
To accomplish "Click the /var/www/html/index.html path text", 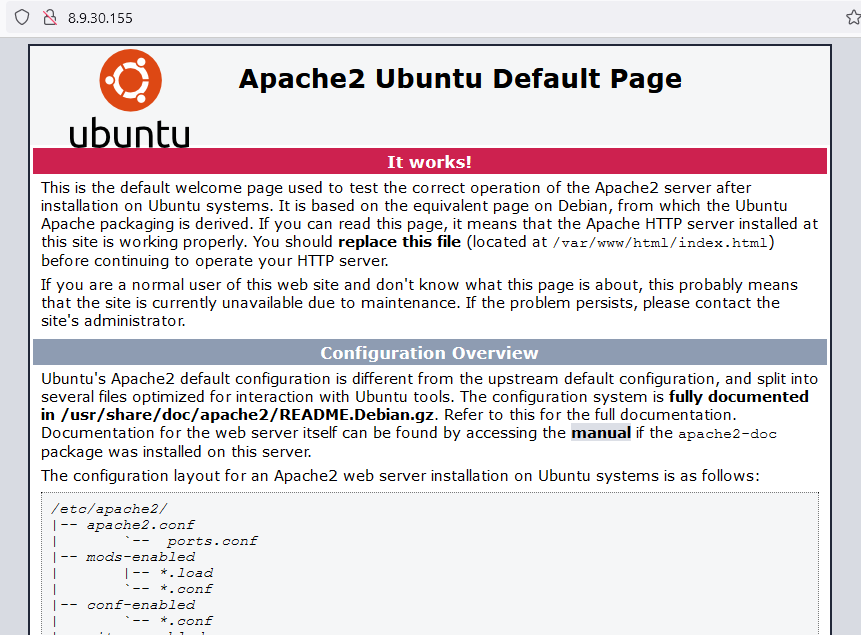I will (659, 243).
